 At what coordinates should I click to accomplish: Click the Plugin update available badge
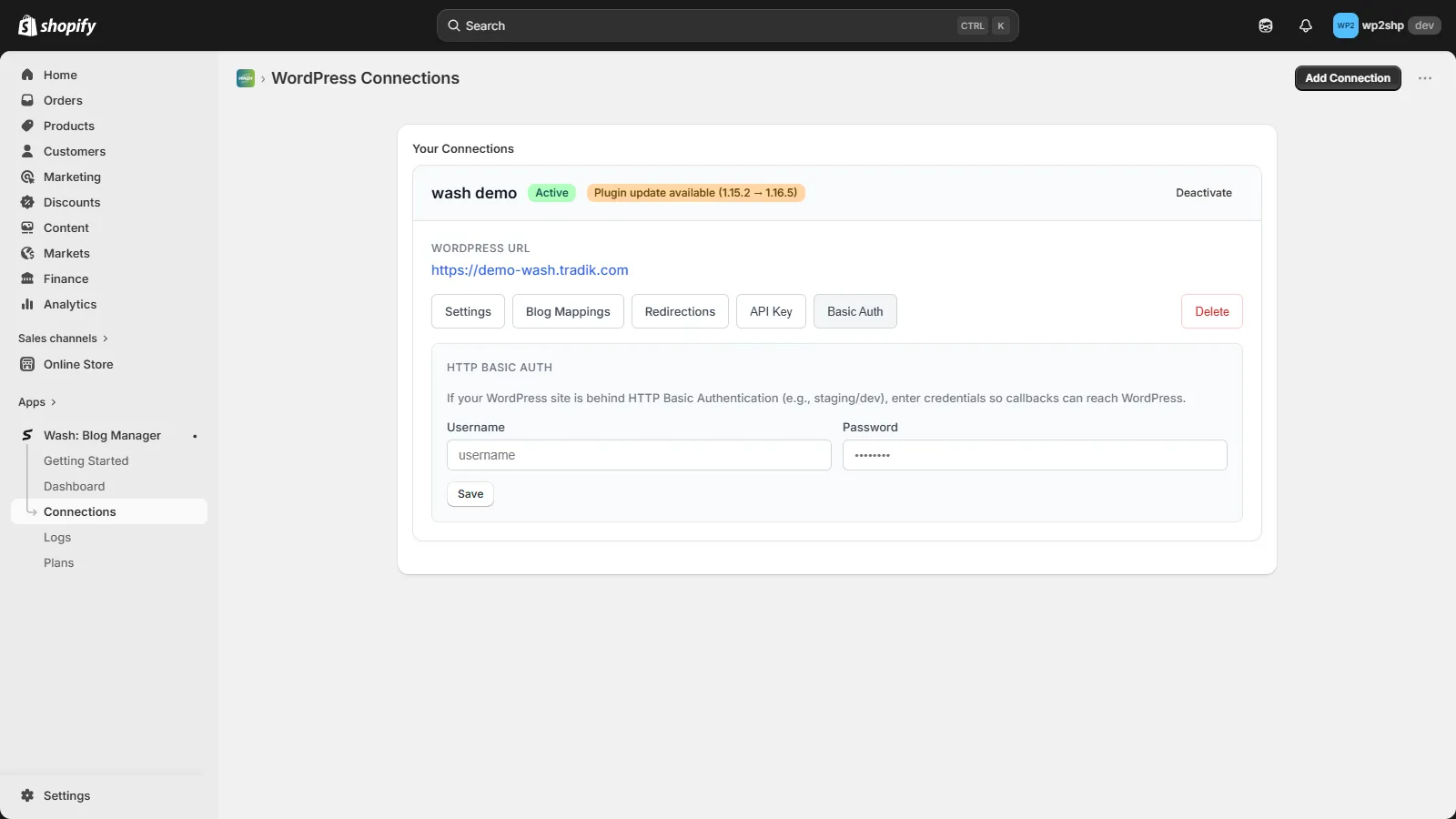696,193
